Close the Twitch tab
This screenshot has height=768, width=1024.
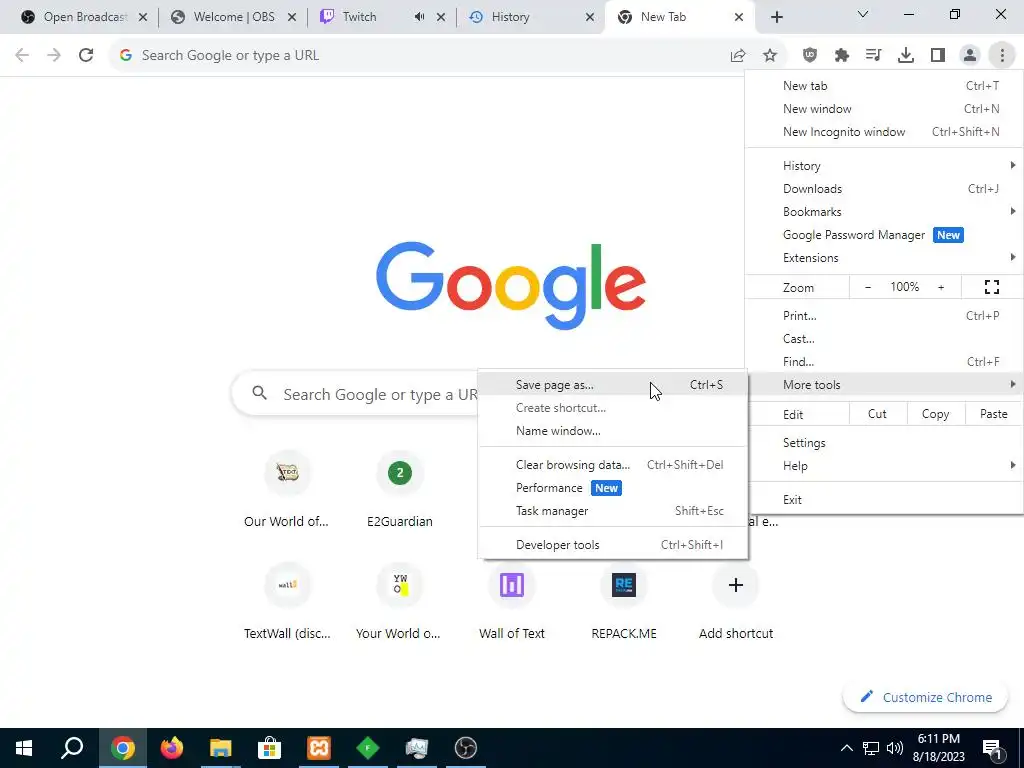pos(441,17)
